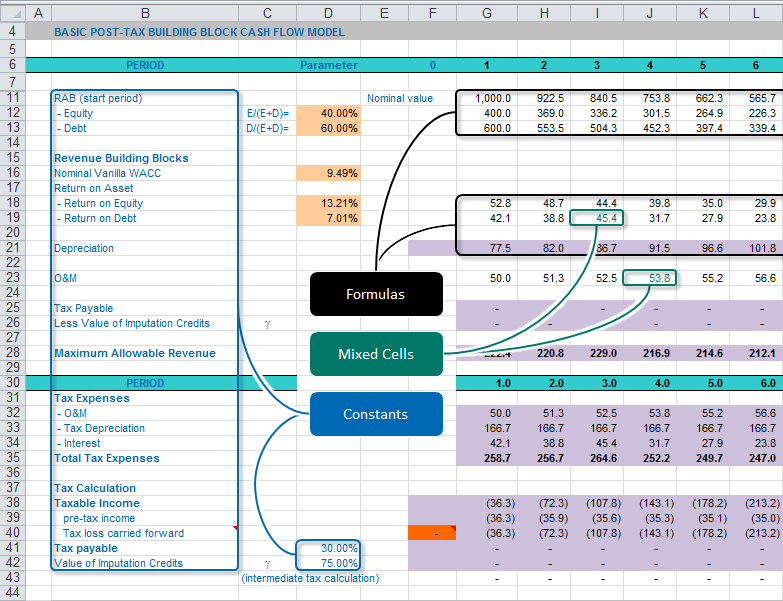This screenshot has height=601, width=783.
Task: Select column header L
Action: pyautogui.click(x=756, y=13)
